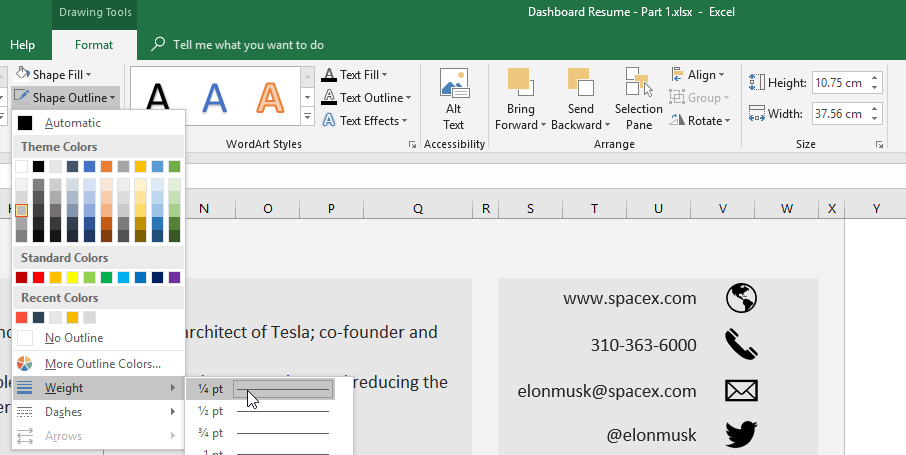906x455 pixels.
Task: Pick the red-orange recent color swatch
Action: [21, 317]
